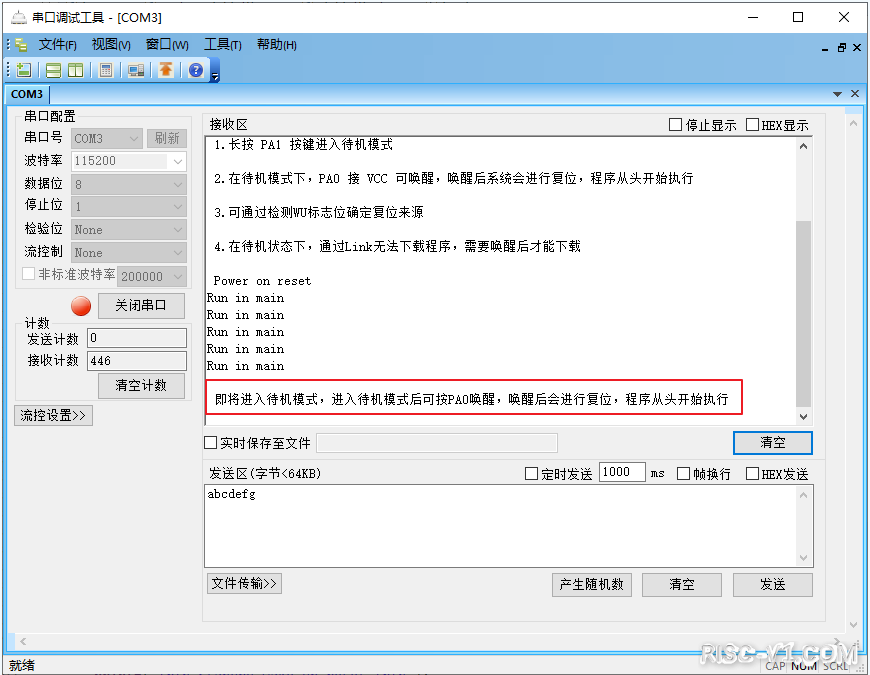Click the red port status indicator
The width and height of the screenshot is (870, 675).
point(81,306)
